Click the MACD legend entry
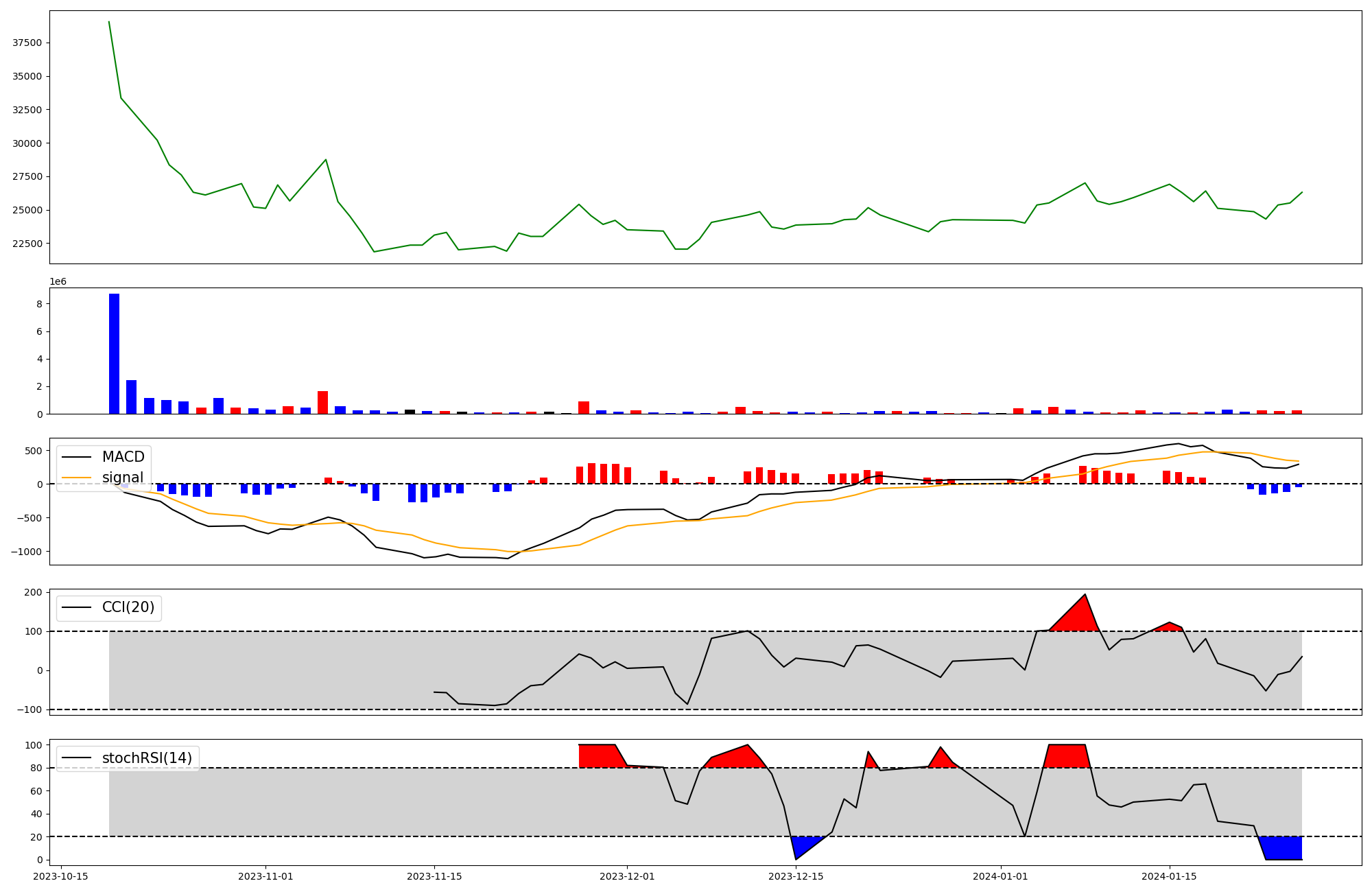 click(x=123, y=457)
